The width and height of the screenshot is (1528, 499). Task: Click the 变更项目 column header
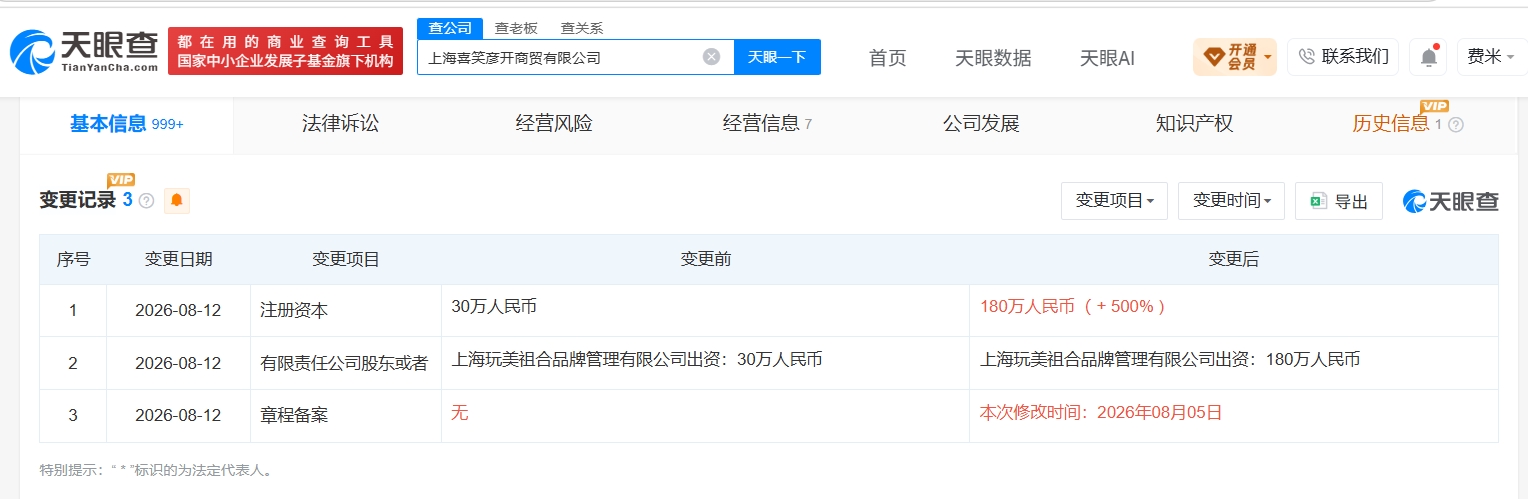346,260
